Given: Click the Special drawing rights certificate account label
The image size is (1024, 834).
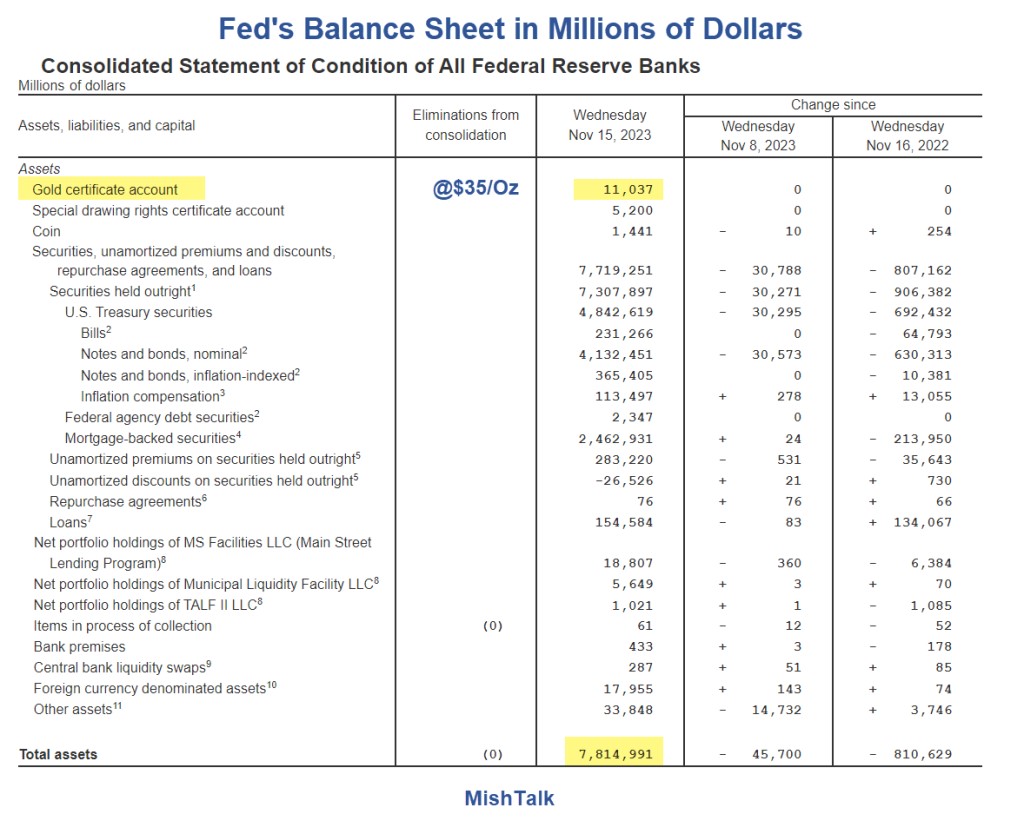Looking at the screenshot, I should click(158, 211).
